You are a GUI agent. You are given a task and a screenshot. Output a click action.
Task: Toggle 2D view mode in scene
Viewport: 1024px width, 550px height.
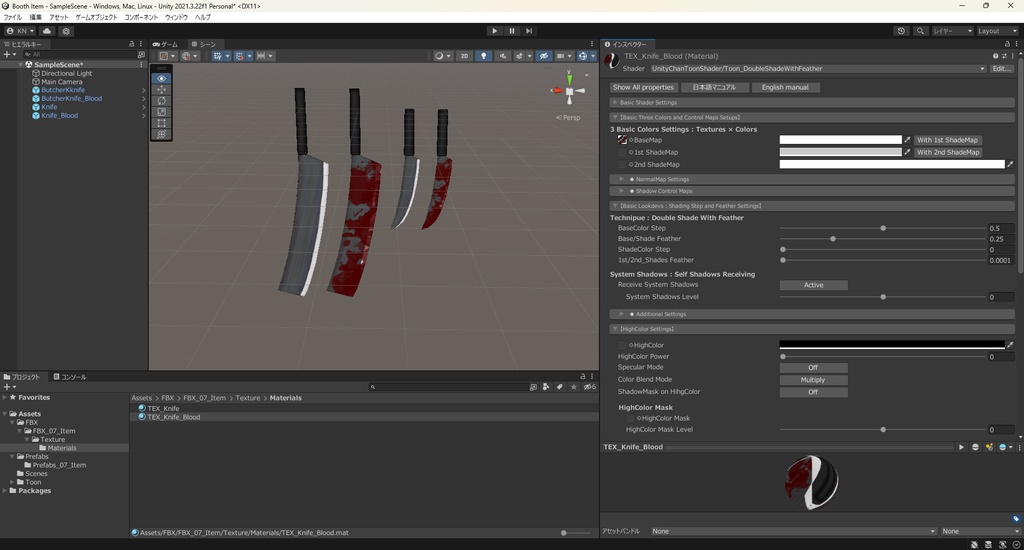pyautogui.click(x=464, y=56)
